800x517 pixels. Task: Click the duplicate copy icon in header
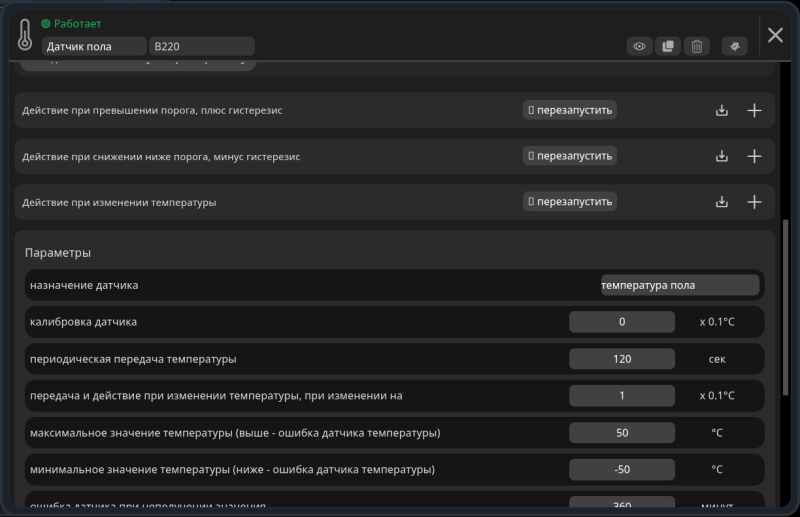click(x=668, y=46)
